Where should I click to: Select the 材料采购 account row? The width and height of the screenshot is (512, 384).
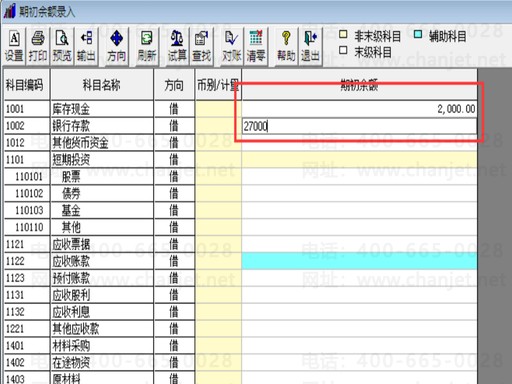tap(240, 346)
